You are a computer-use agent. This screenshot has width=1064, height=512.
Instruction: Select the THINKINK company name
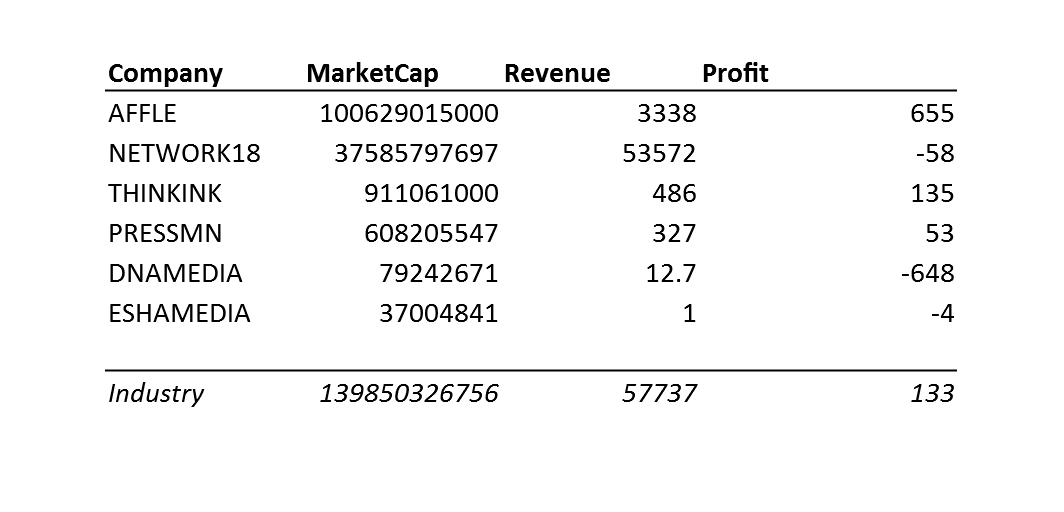165,193
